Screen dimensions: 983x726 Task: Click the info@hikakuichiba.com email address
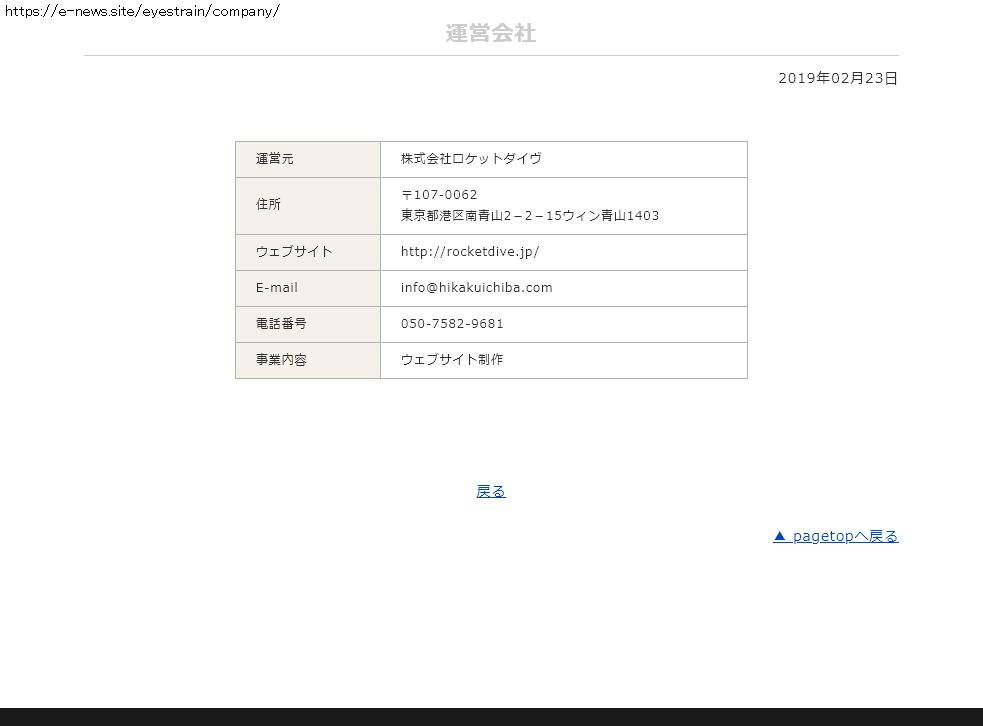pos(476,288)
